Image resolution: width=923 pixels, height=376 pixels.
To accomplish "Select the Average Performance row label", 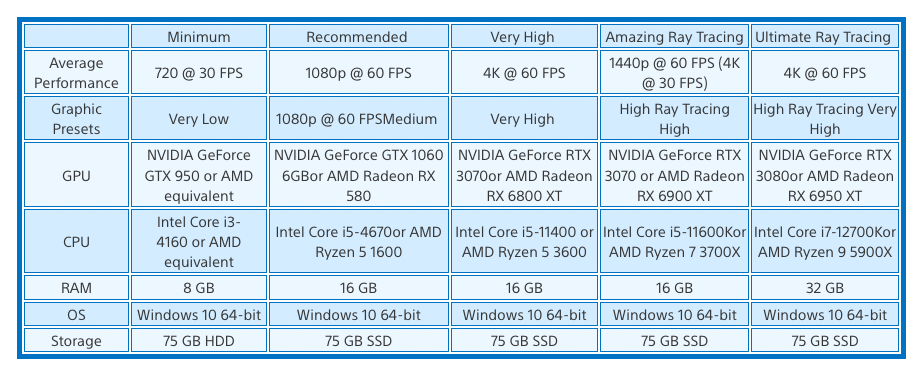I will (x=77, y=72).
